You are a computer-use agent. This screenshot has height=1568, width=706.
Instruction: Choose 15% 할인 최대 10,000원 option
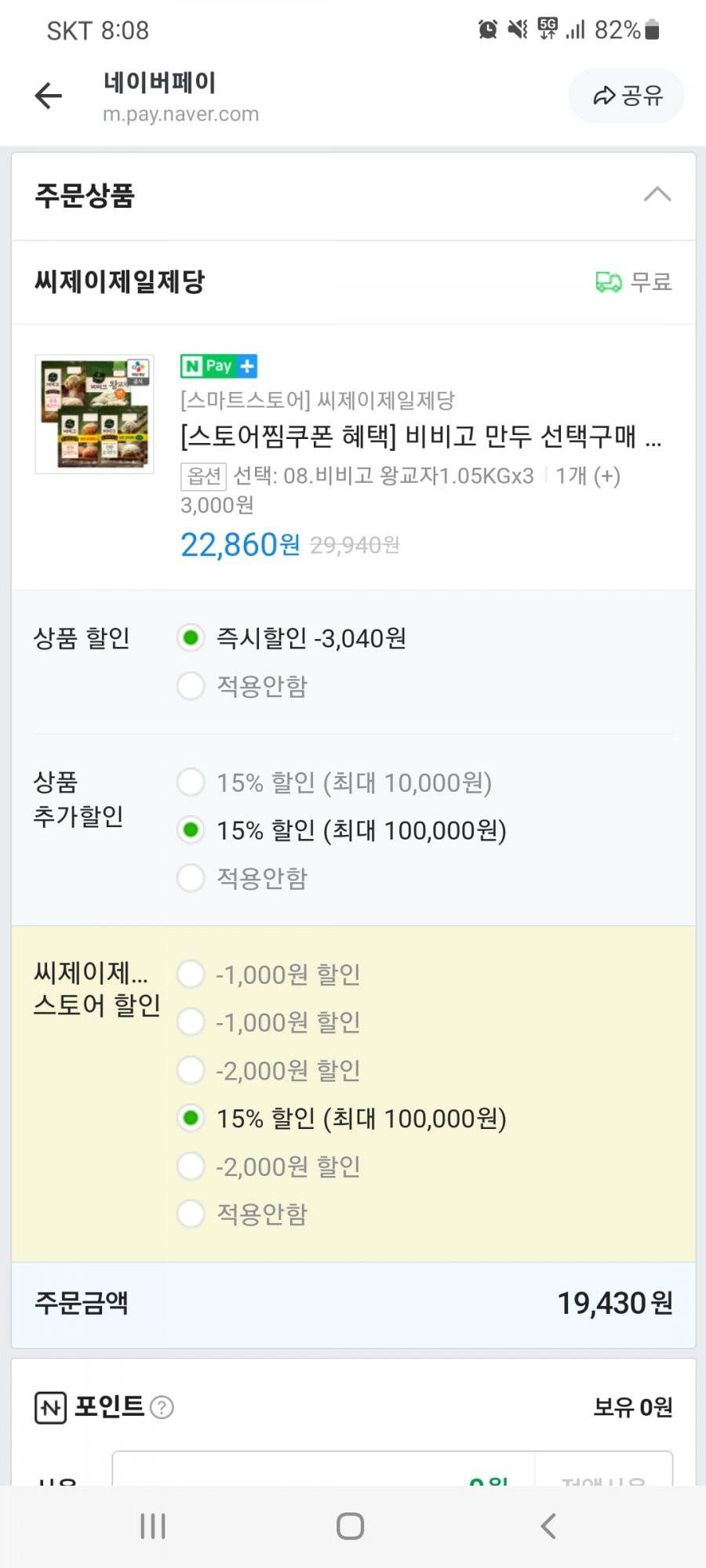(x=191, y=782)
